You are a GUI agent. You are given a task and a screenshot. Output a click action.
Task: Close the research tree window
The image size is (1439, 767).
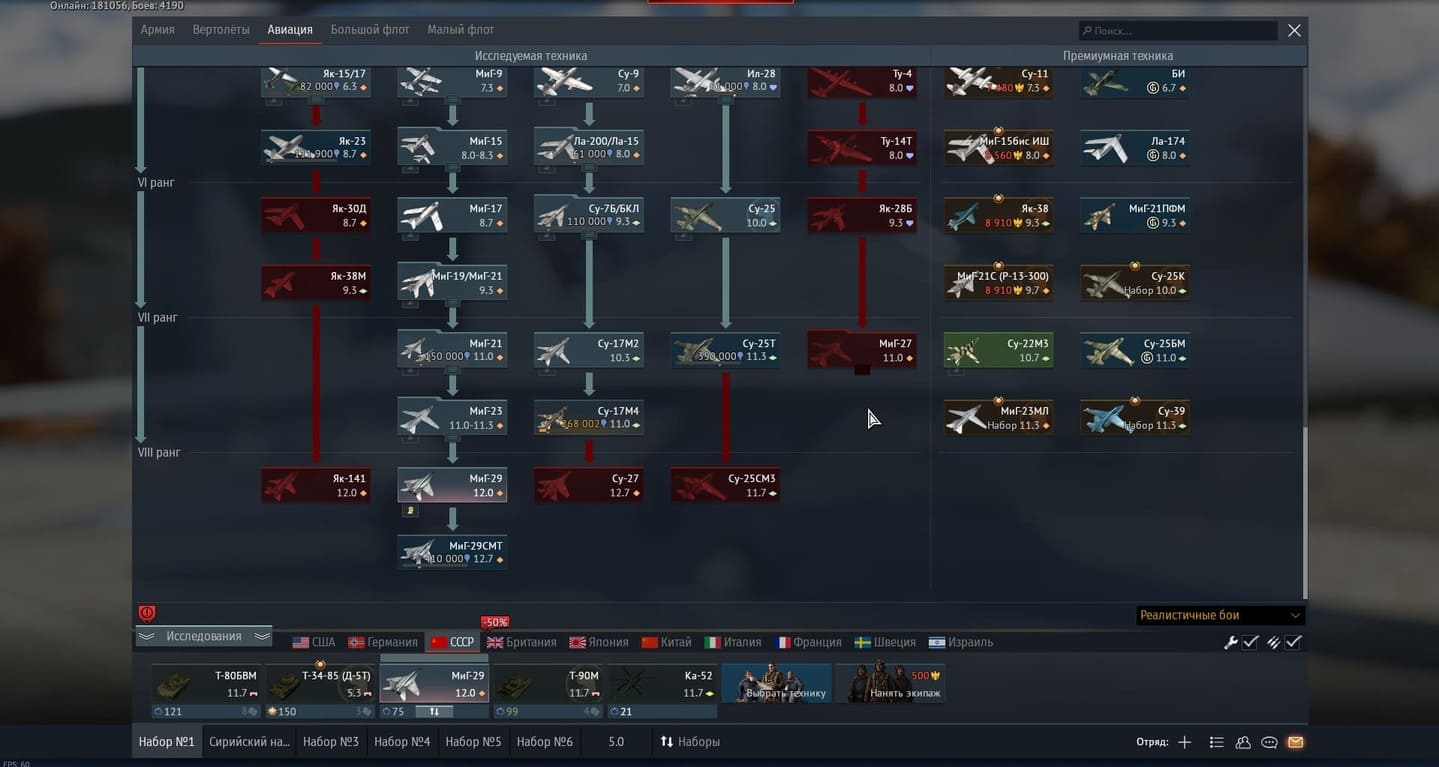pos(1294,31)
